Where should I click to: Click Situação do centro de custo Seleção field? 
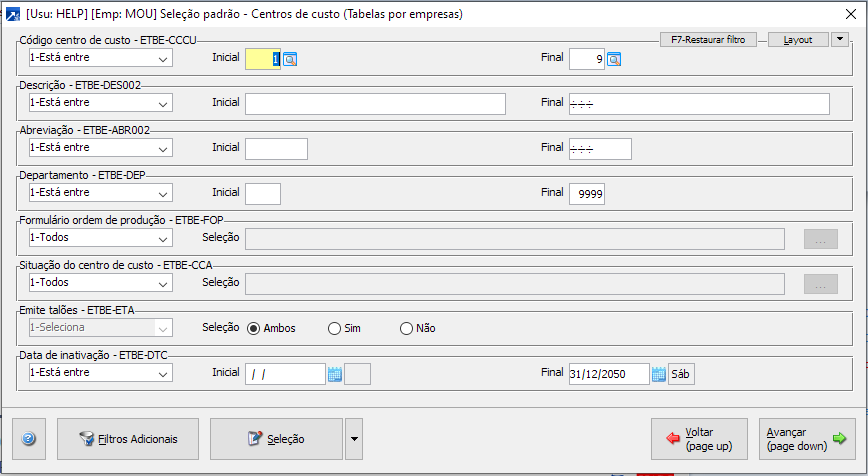515,284
